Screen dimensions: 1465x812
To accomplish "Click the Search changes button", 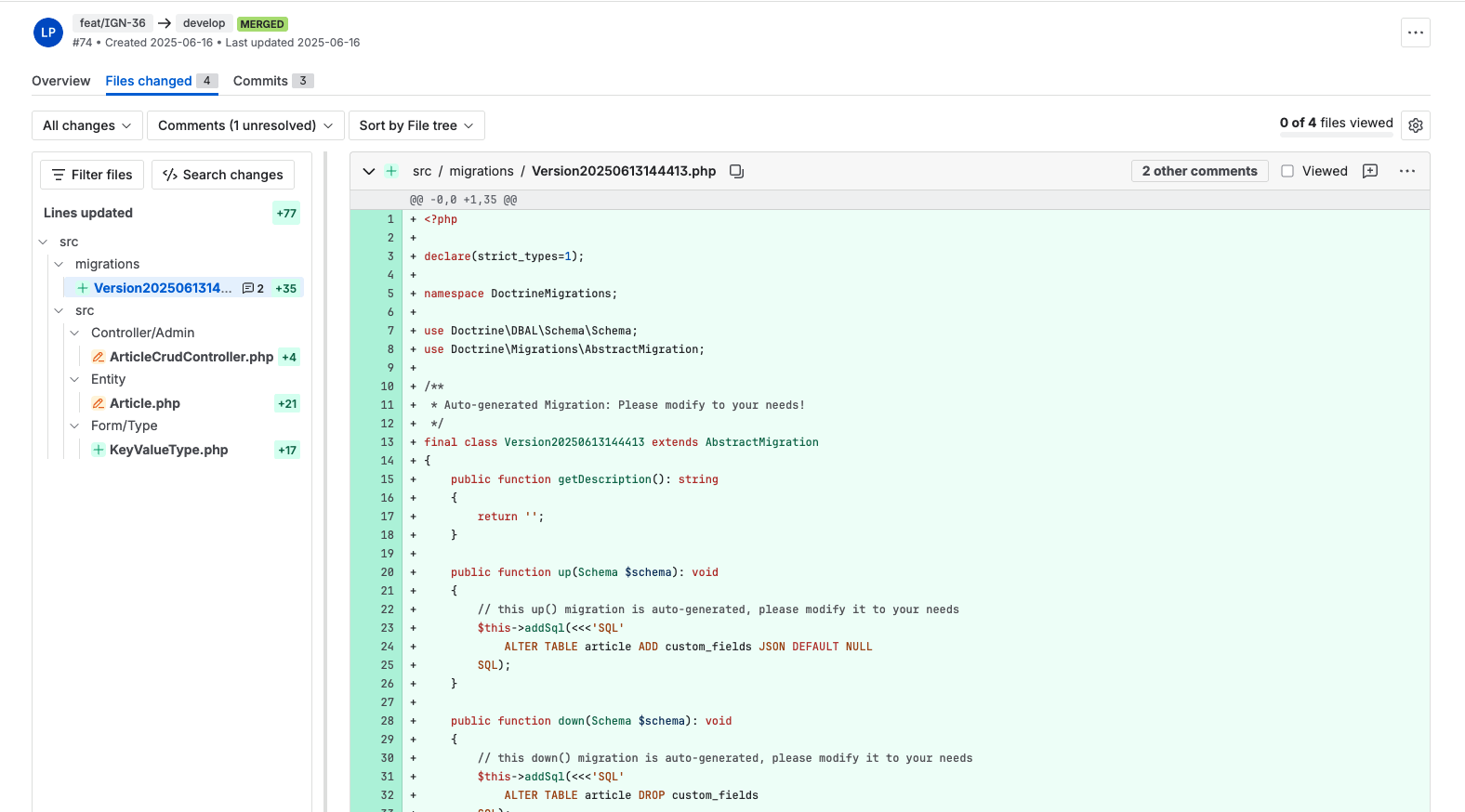I will [x=223, y=175].
